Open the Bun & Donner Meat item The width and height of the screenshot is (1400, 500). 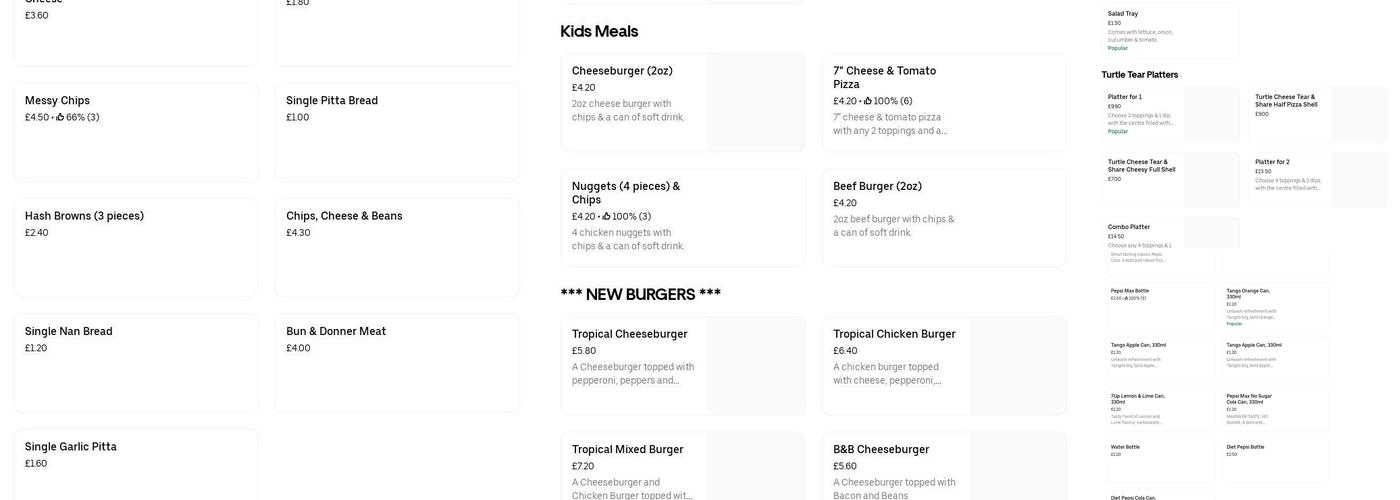[x=397, y=363]
